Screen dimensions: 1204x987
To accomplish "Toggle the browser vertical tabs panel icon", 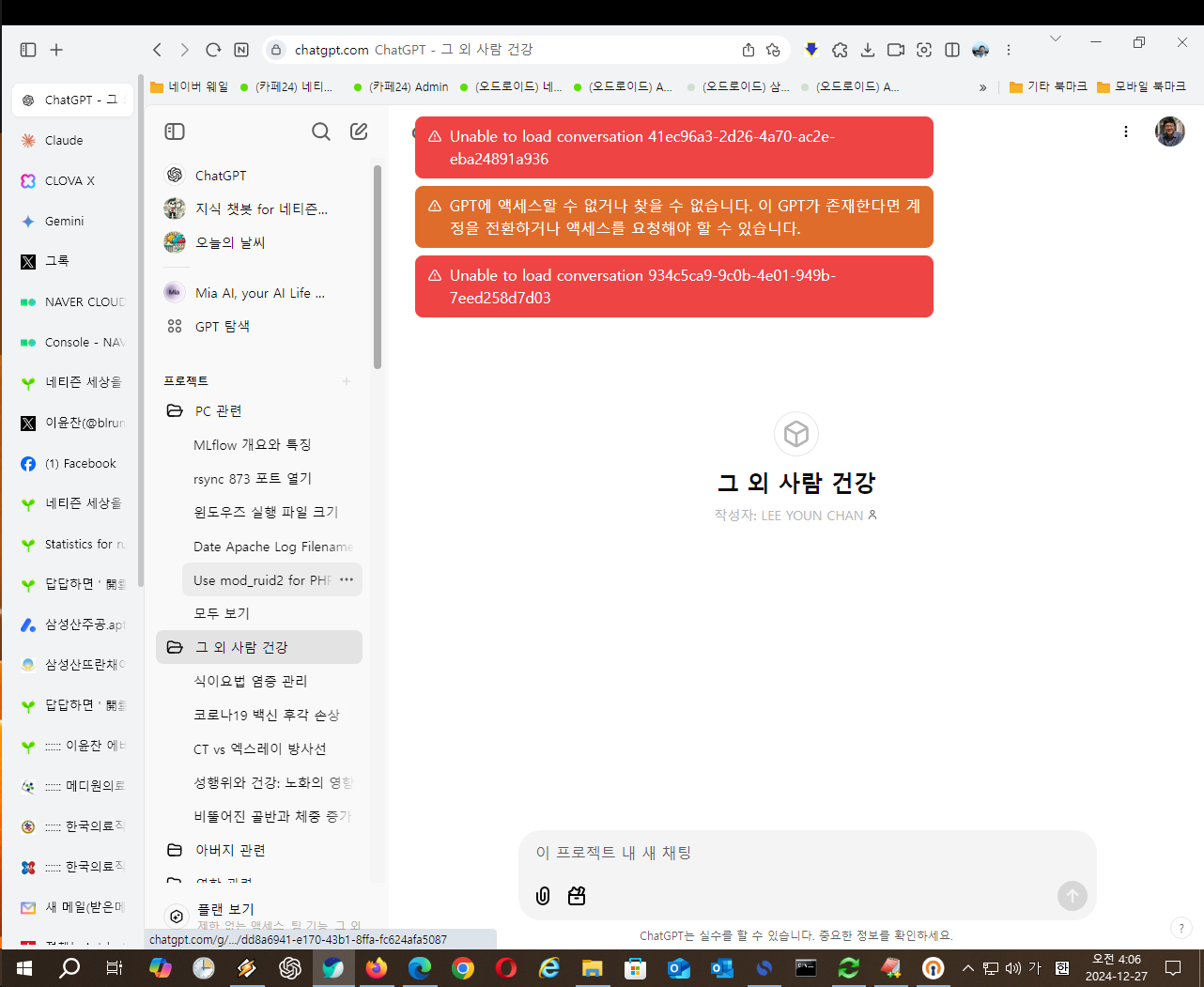I will (28, 50).
